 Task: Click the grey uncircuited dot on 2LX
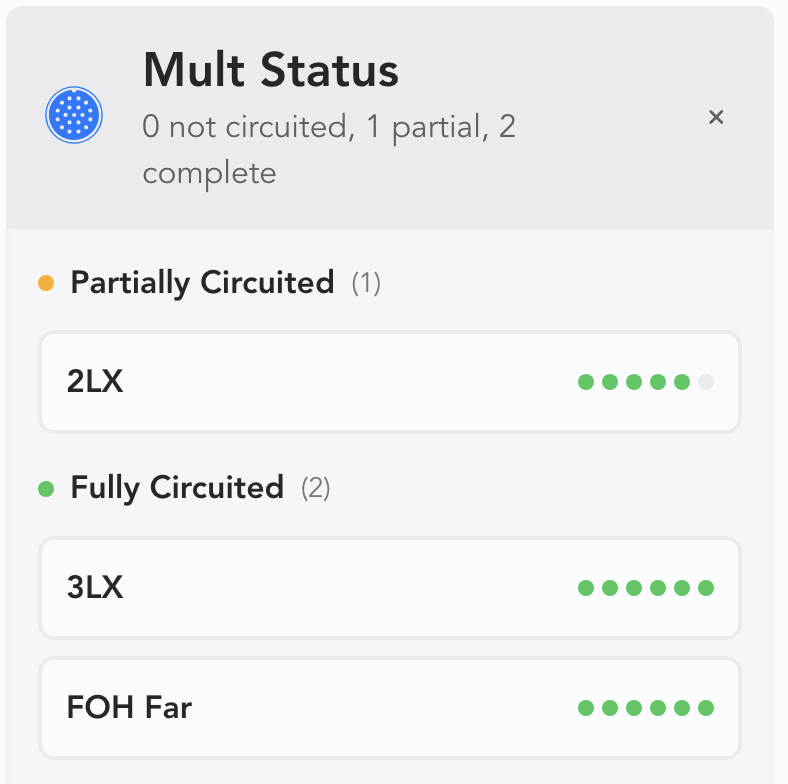click(x=706, y=382)
